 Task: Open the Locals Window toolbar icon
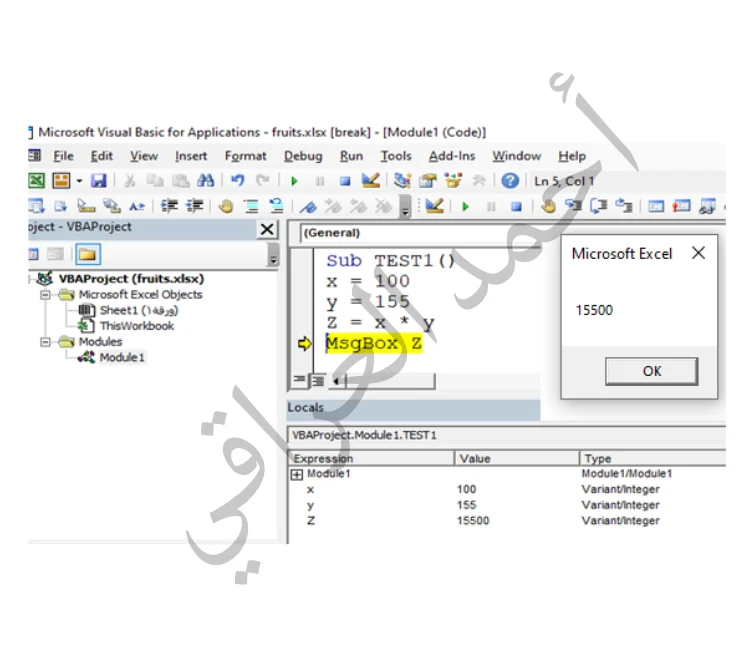click(656, 206)
